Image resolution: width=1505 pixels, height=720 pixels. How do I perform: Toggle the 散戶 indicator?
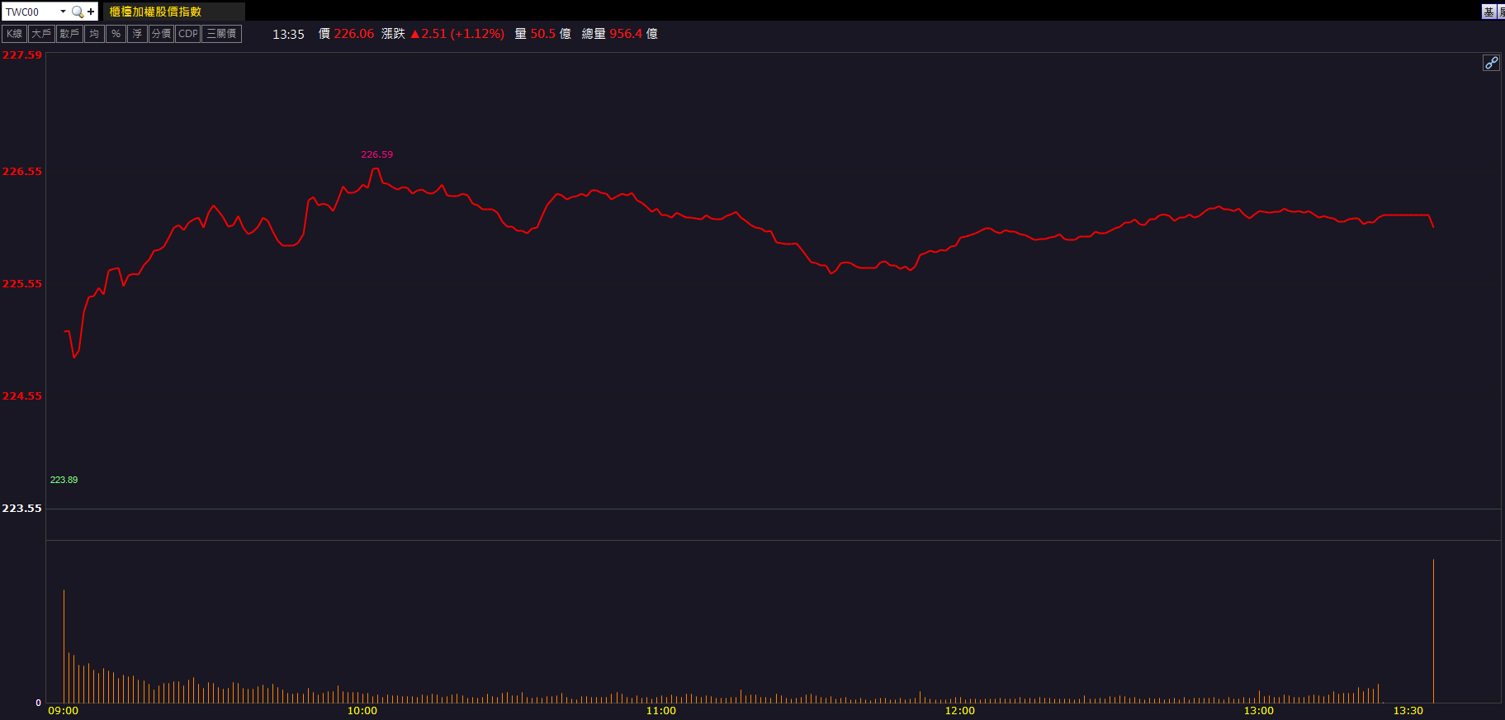[x=69, y=34]
